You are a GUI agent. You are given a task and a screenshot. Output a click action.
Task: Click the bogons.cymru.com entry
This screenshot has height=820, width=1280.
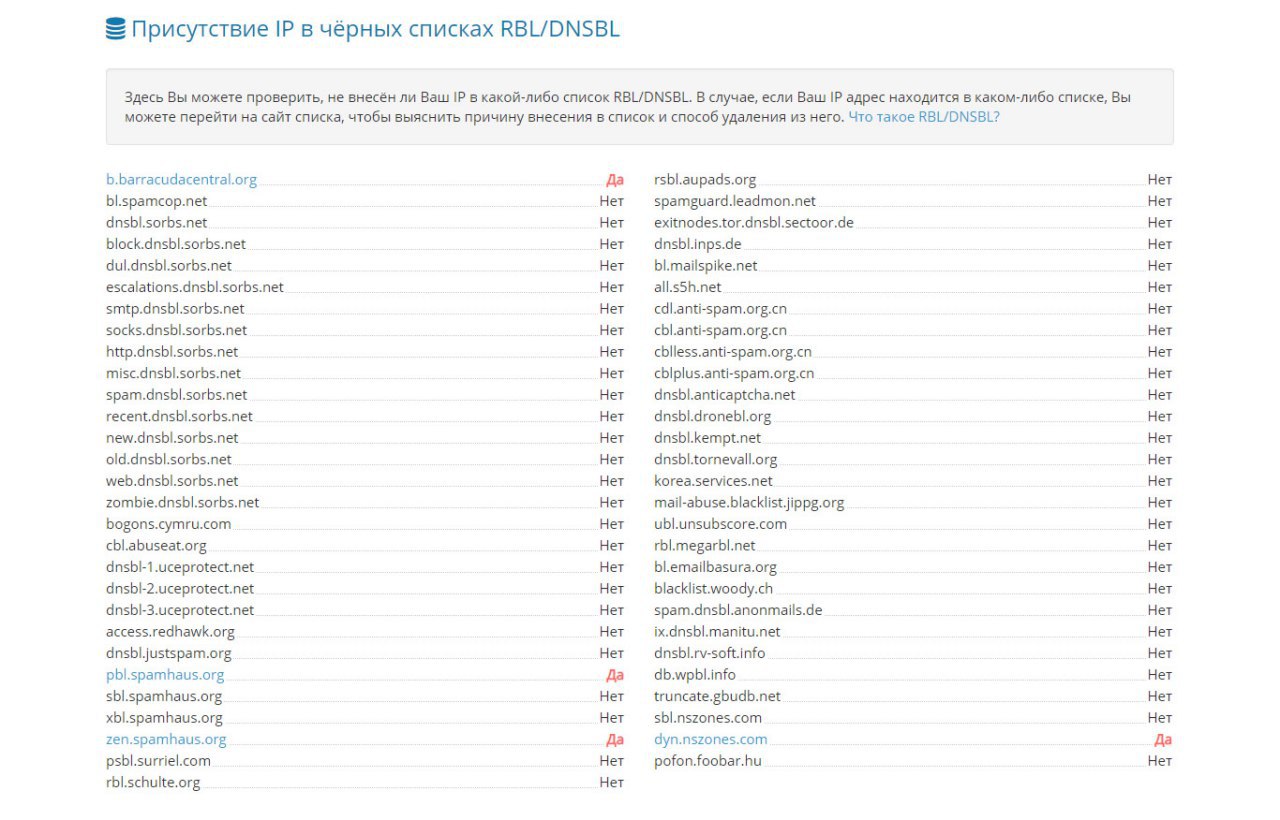pos(168,523)
